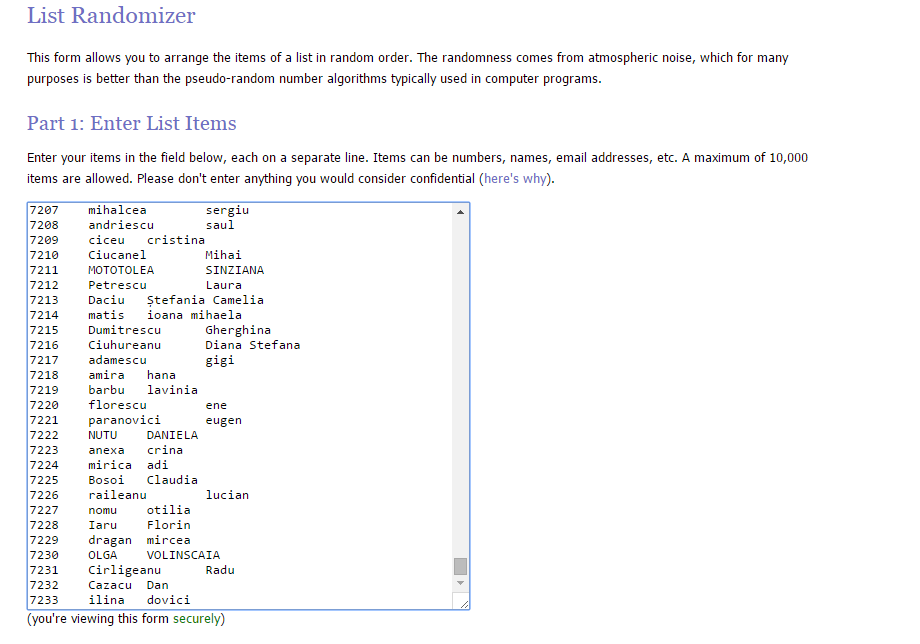Click the line "7231 Cirligeanu Radu"
The width and height of the screenshot is (920, 644).
pos(132,570)
